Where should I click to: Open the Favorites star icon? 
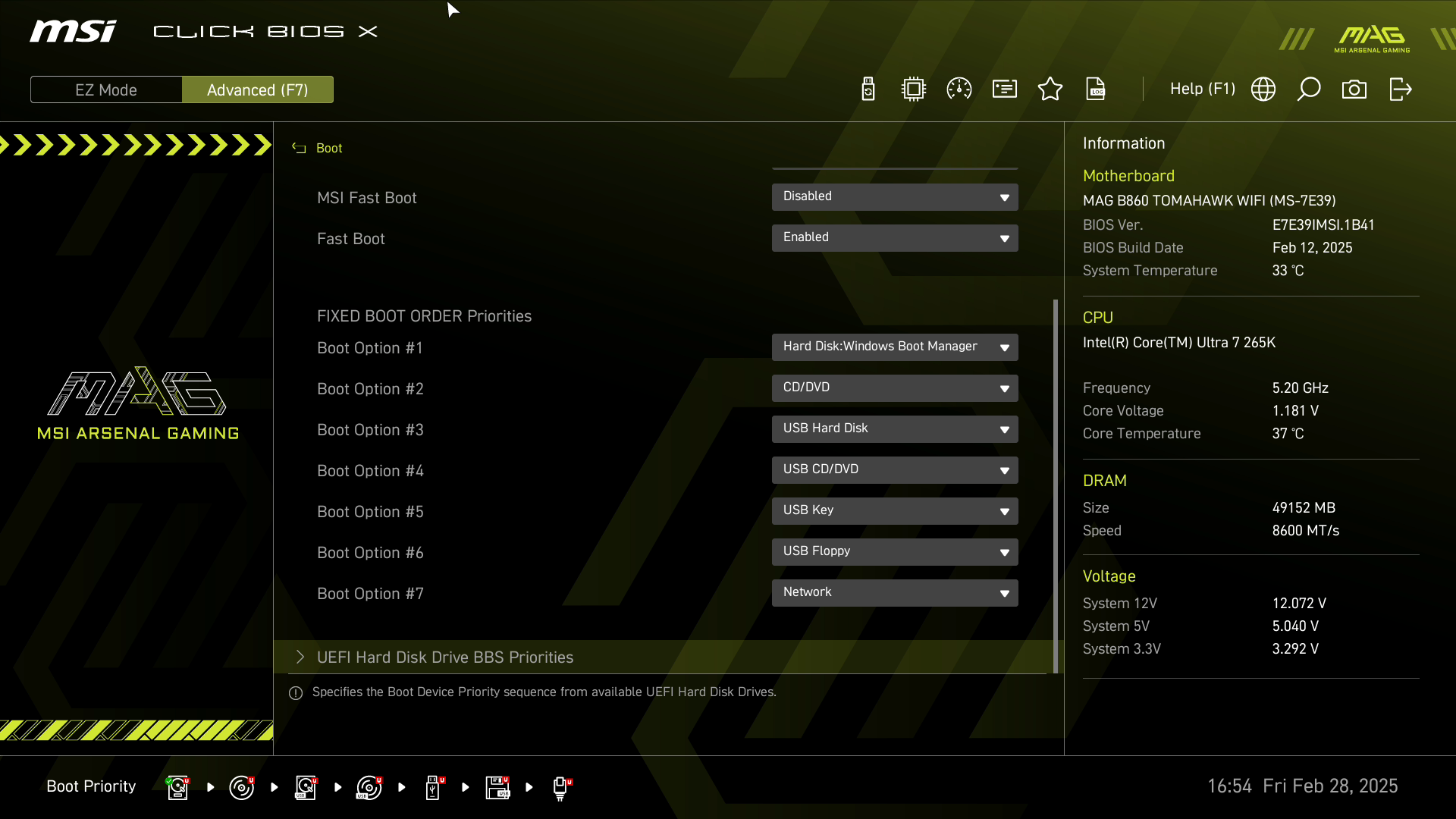[x=1050, y=89]
